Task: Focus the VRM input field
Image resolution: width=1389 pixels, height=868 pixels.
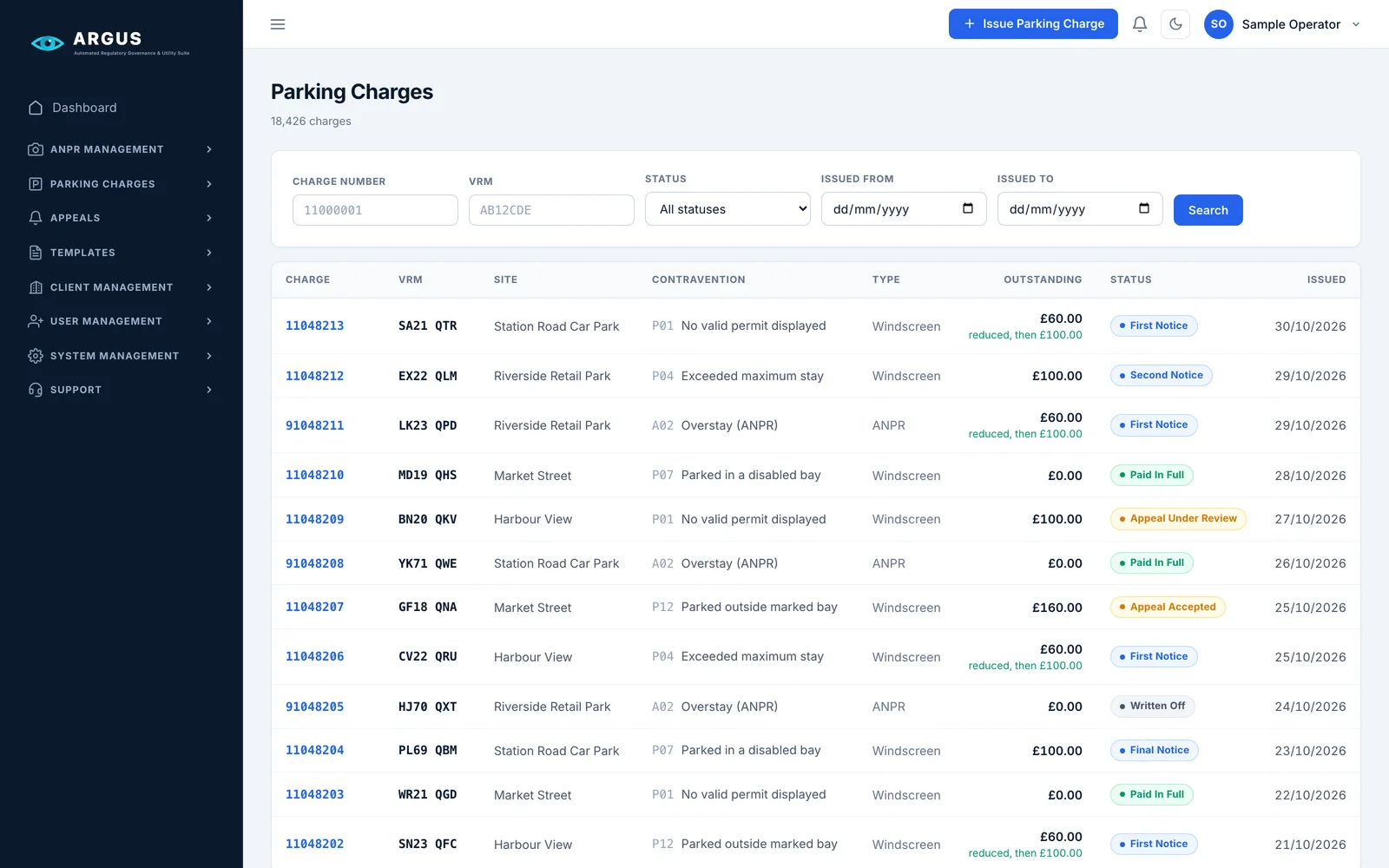Action: point(551,210)
